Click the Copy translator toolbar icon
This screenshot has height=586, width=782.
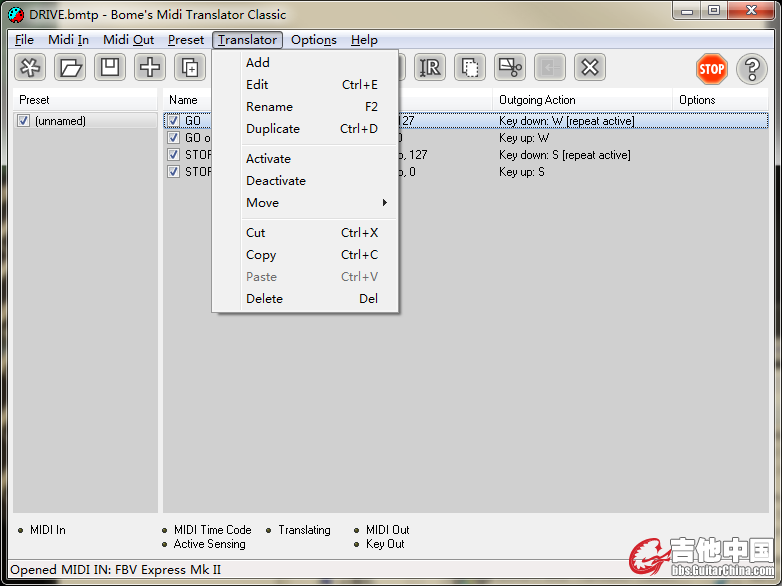[x=470, y=67]
